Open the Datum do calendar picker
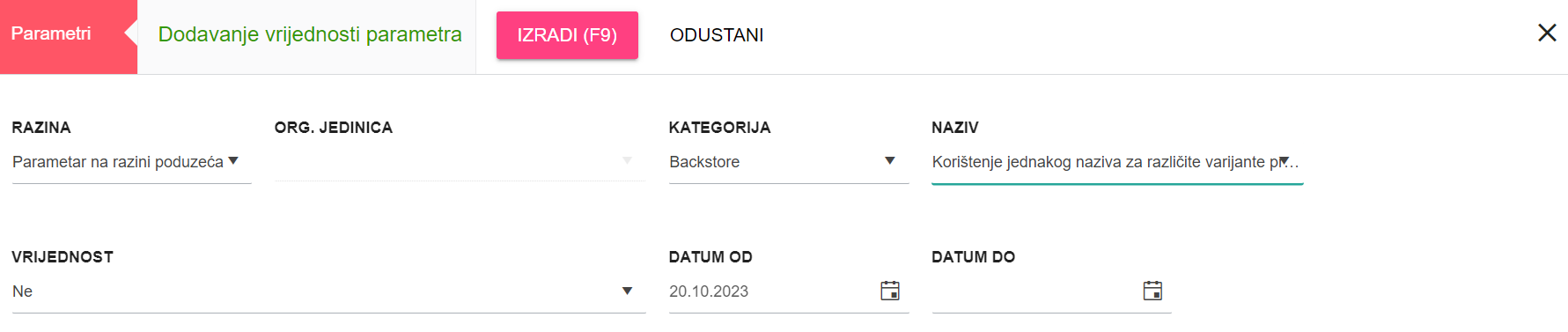Image resolution: width=1568 pixels, height=332 pixels. [1152, 291]
